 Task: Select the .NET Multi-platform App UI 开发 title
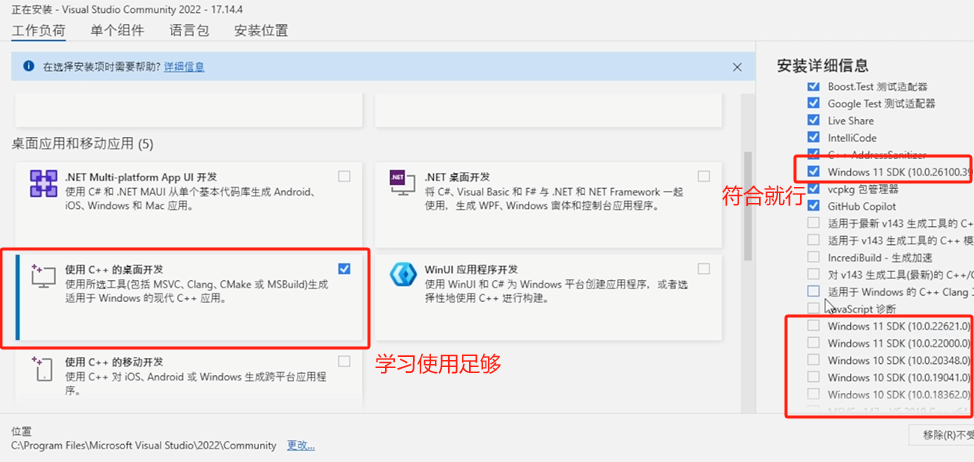pyautogui.click(x=141, y=177)
